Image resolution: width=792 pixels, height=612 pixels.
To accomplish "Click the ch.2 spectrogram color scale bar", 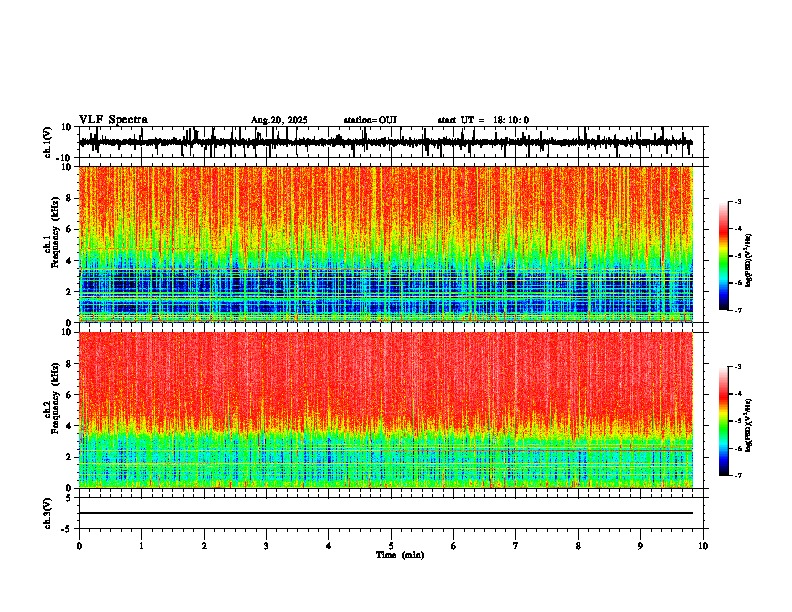I will [724, 421].
